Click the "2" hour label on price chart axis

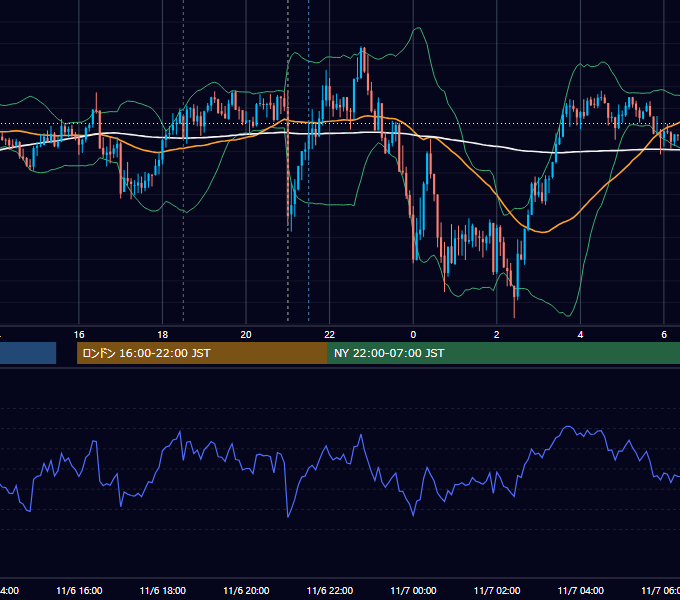pos(497,335)
